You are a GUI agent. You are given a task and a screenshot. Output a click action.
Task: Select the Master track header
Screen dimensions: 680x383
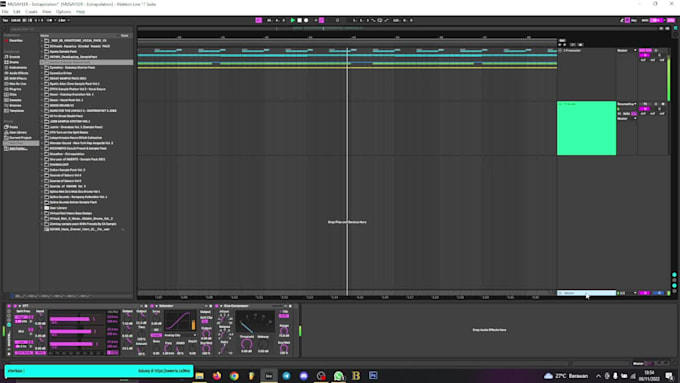586,293
